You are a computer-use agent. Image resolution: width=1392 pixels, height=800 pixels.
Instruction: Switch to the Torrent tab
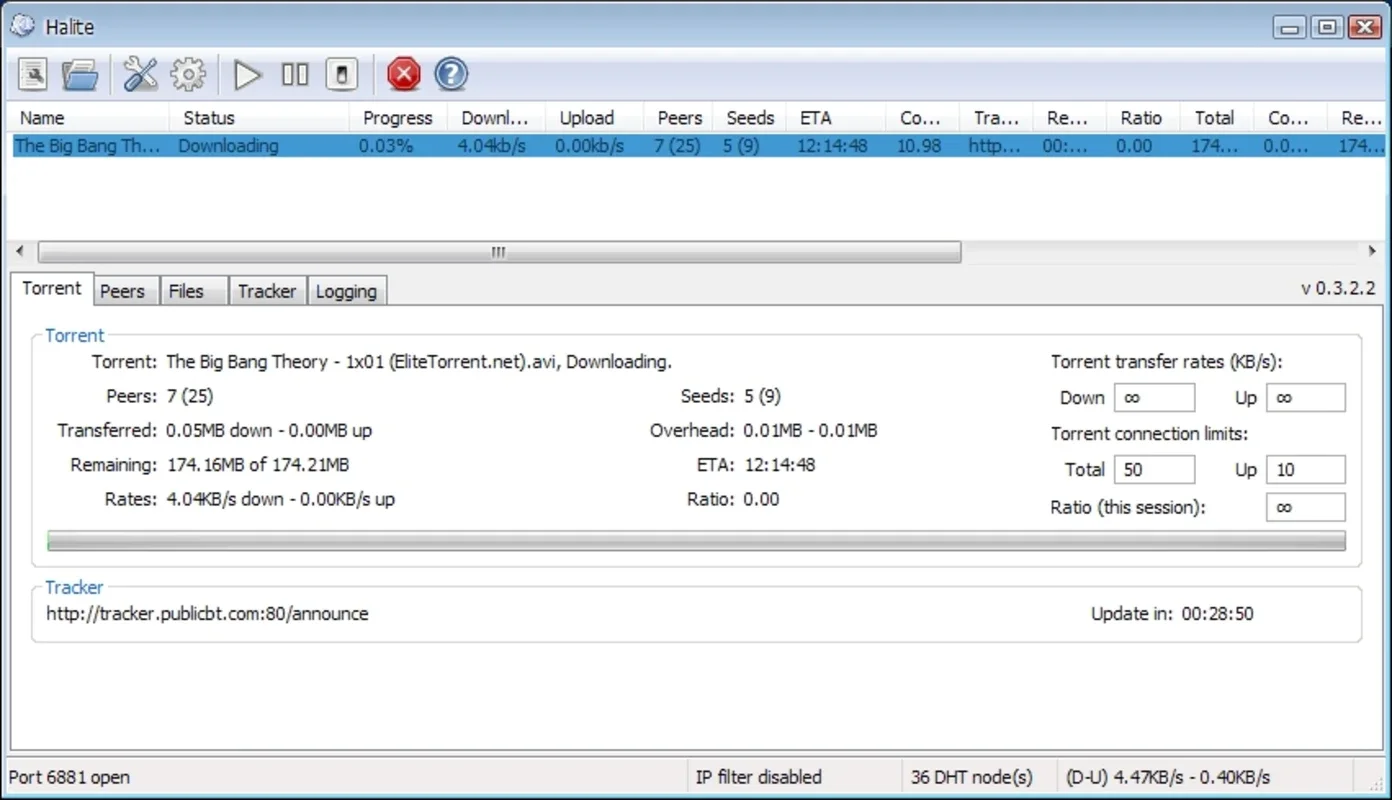click(52, 289)
